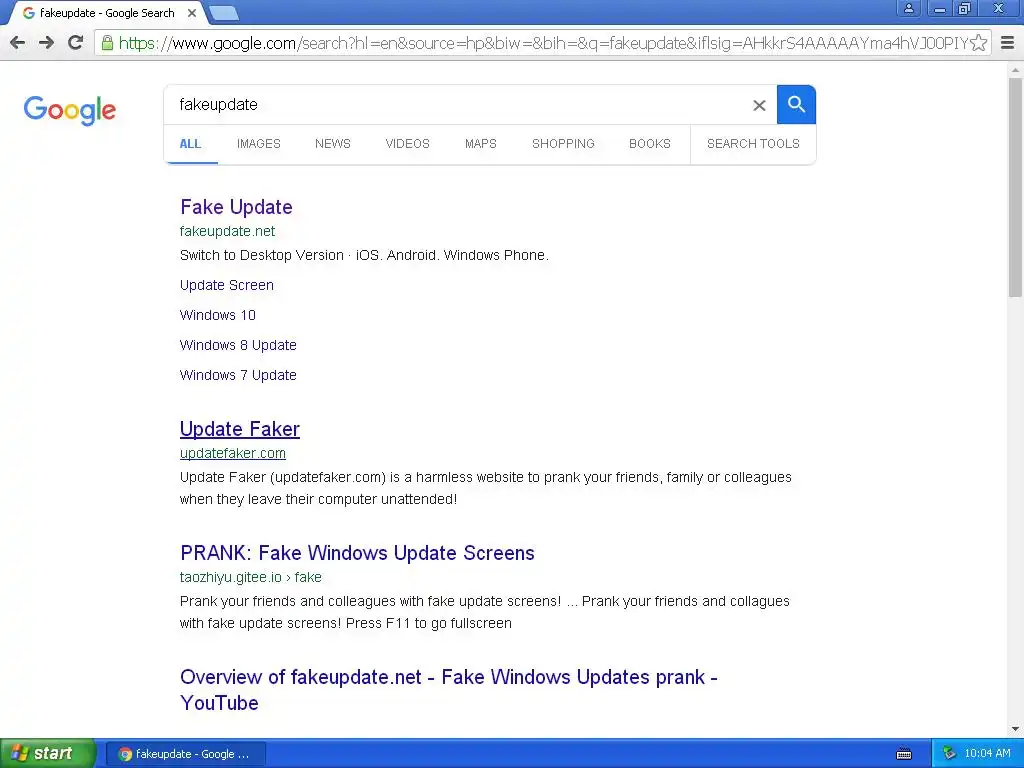
Task: Open the Chrome hamburger menu
Action: (x=1007, y=43)
